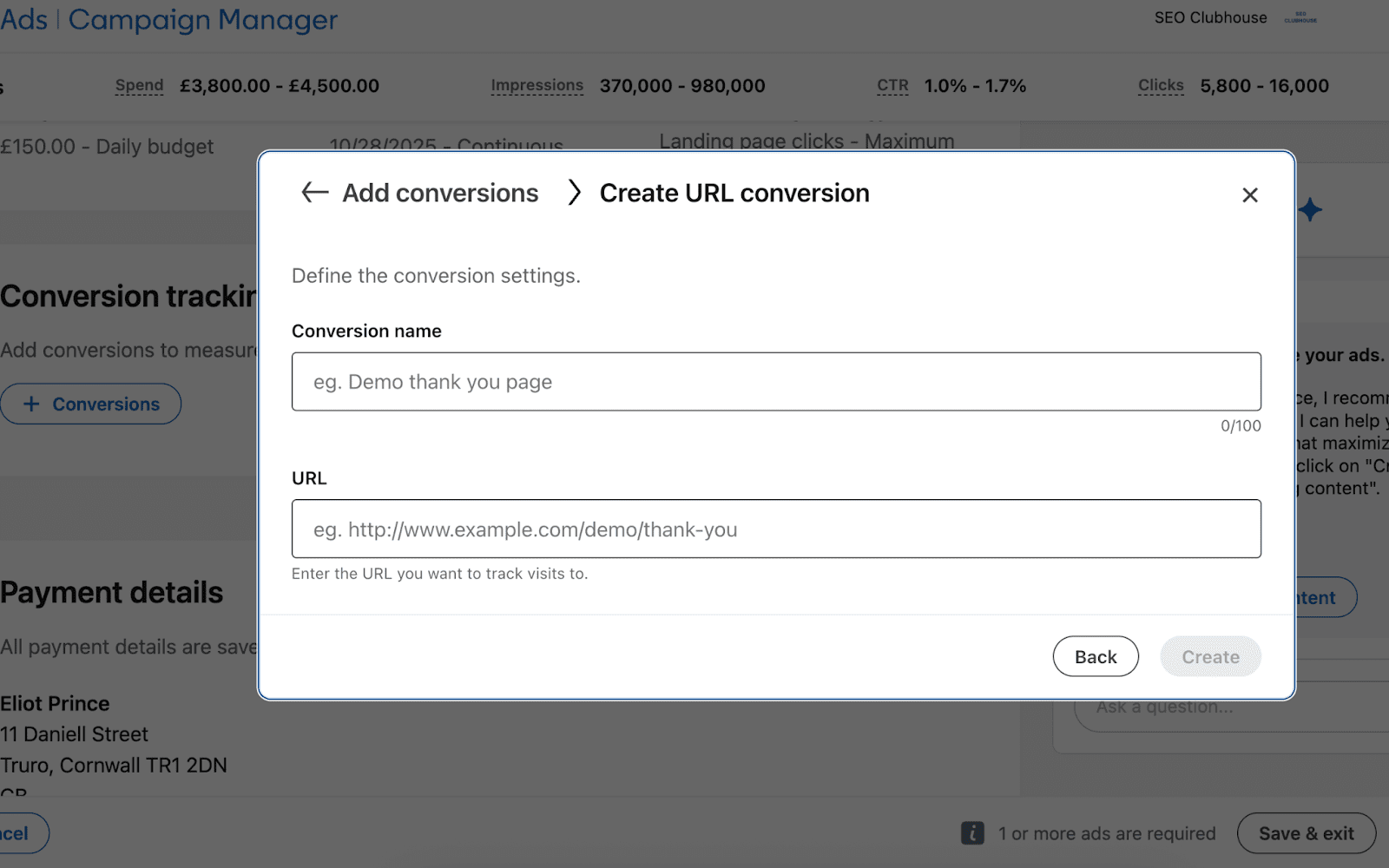
Task: Click the plus Conversions button
Action: coord(91,404)
